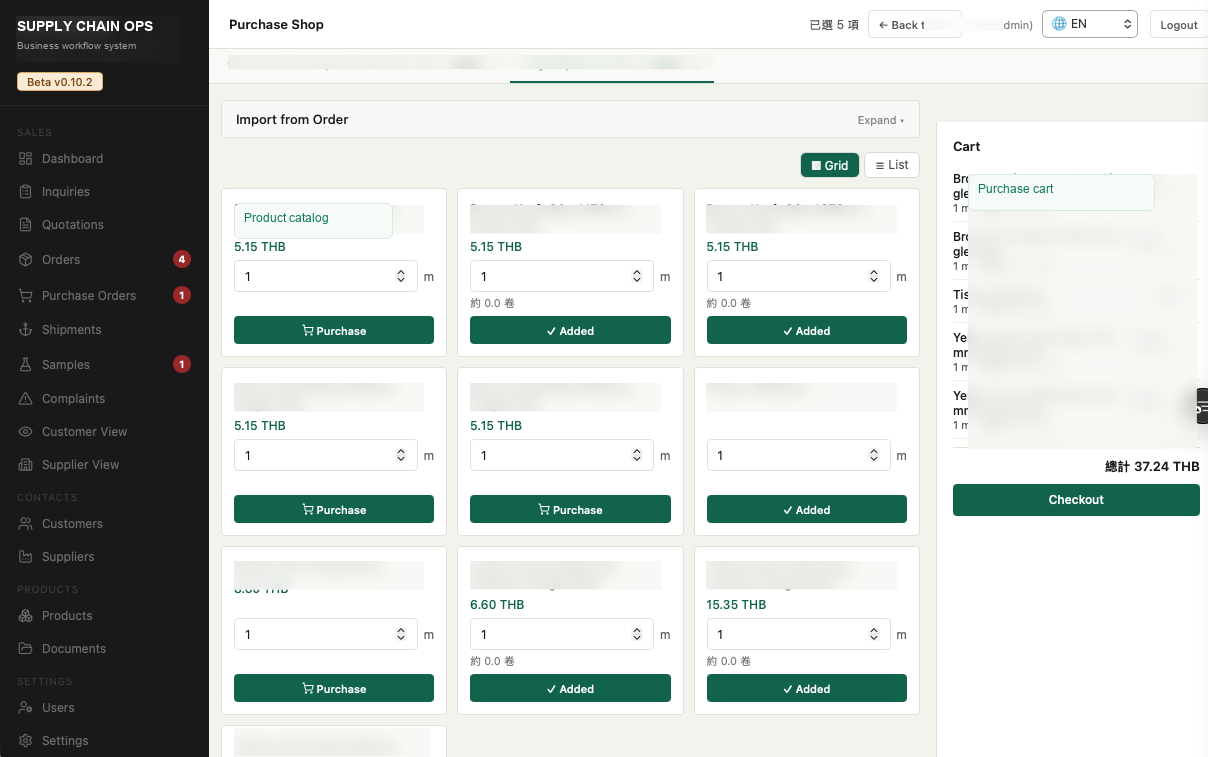Click the 6.60 THB price text
This screenshot has width=1208, height=757.
497,605
